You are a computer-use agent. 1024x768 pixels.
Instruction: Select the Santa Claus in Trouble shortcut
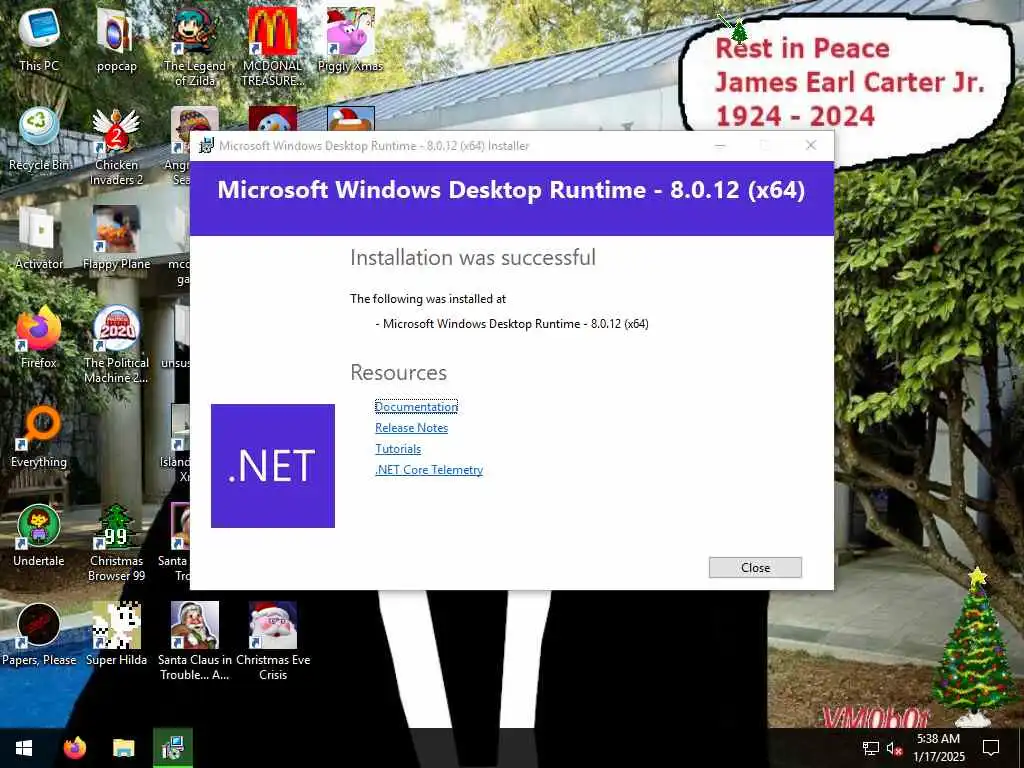coord(195,641)
